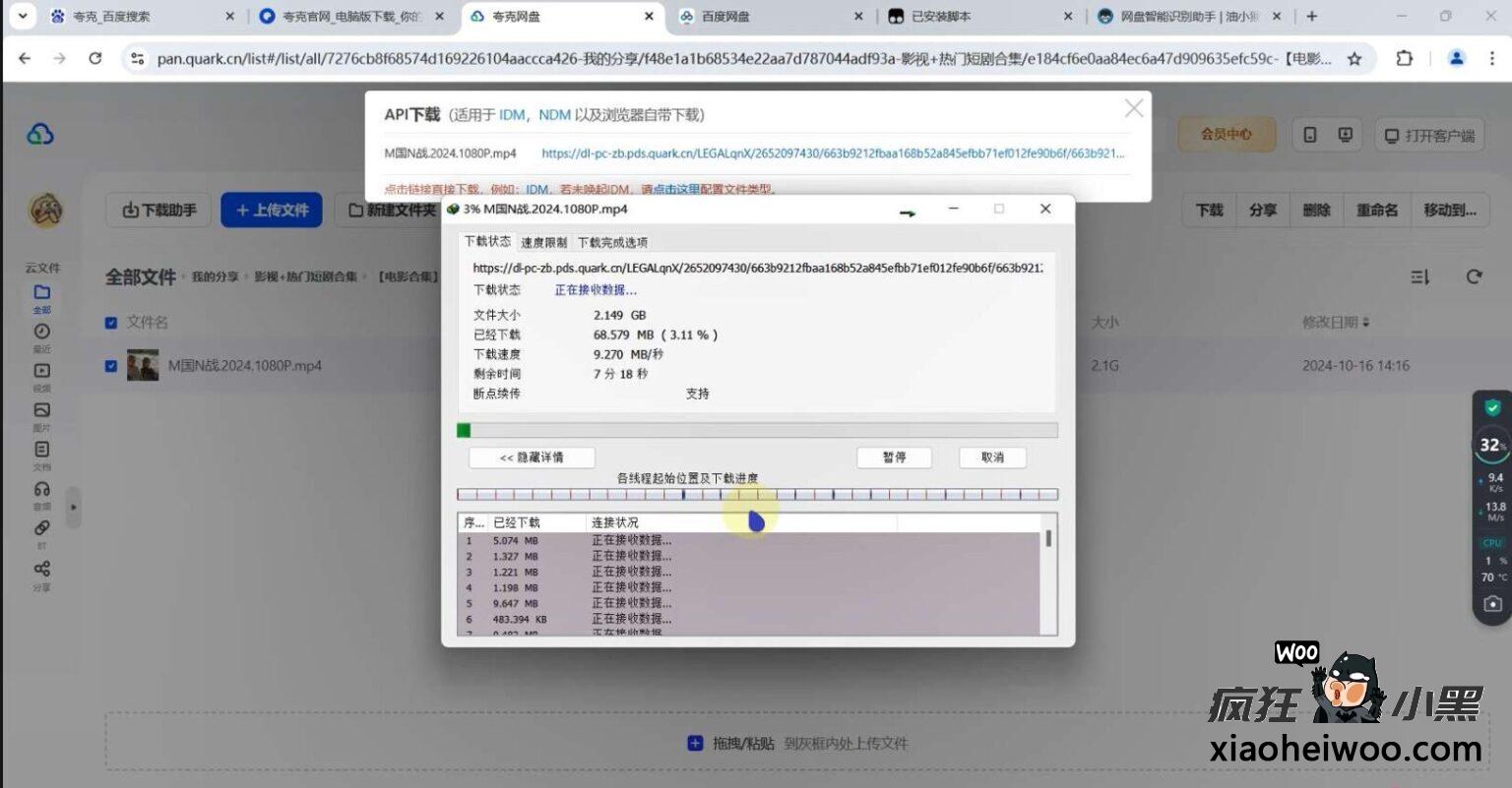Open the audio category sidebar icon

point(41,490)
